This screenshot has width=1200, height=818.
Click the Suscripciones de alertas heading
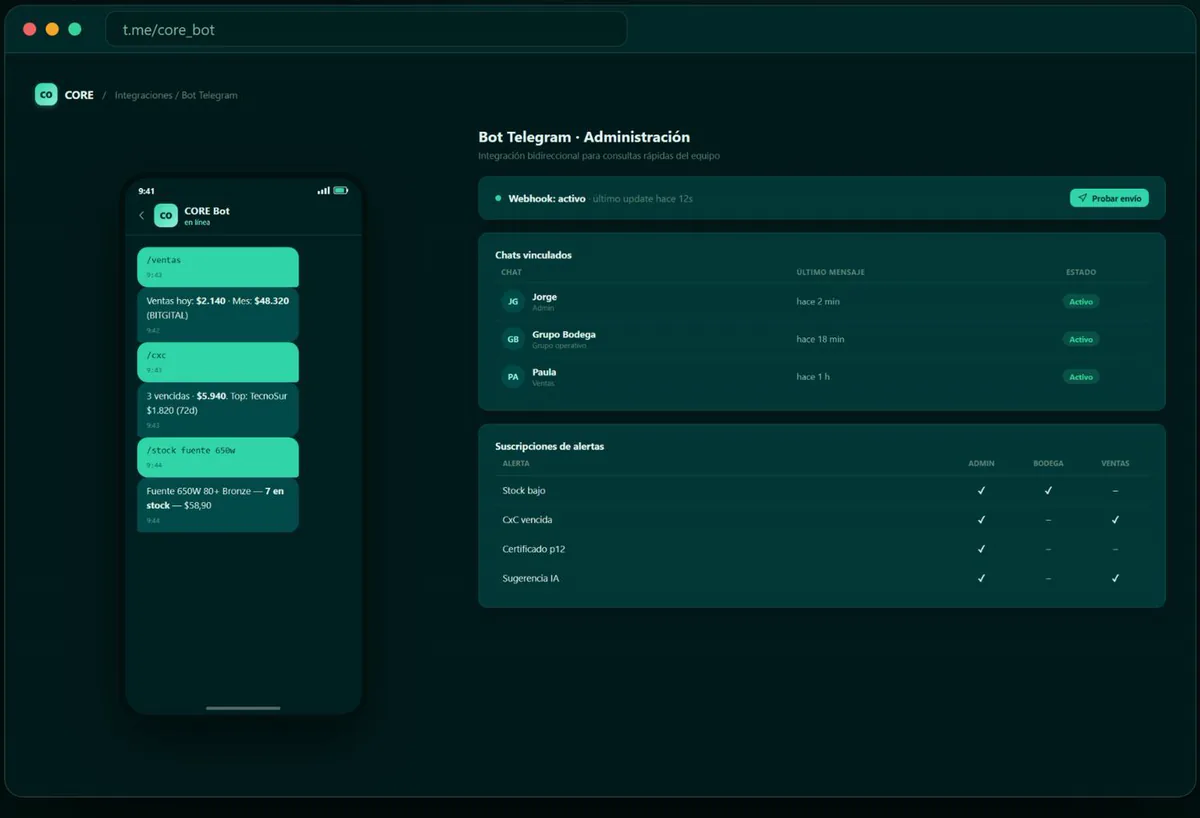[x=549, y=446]
